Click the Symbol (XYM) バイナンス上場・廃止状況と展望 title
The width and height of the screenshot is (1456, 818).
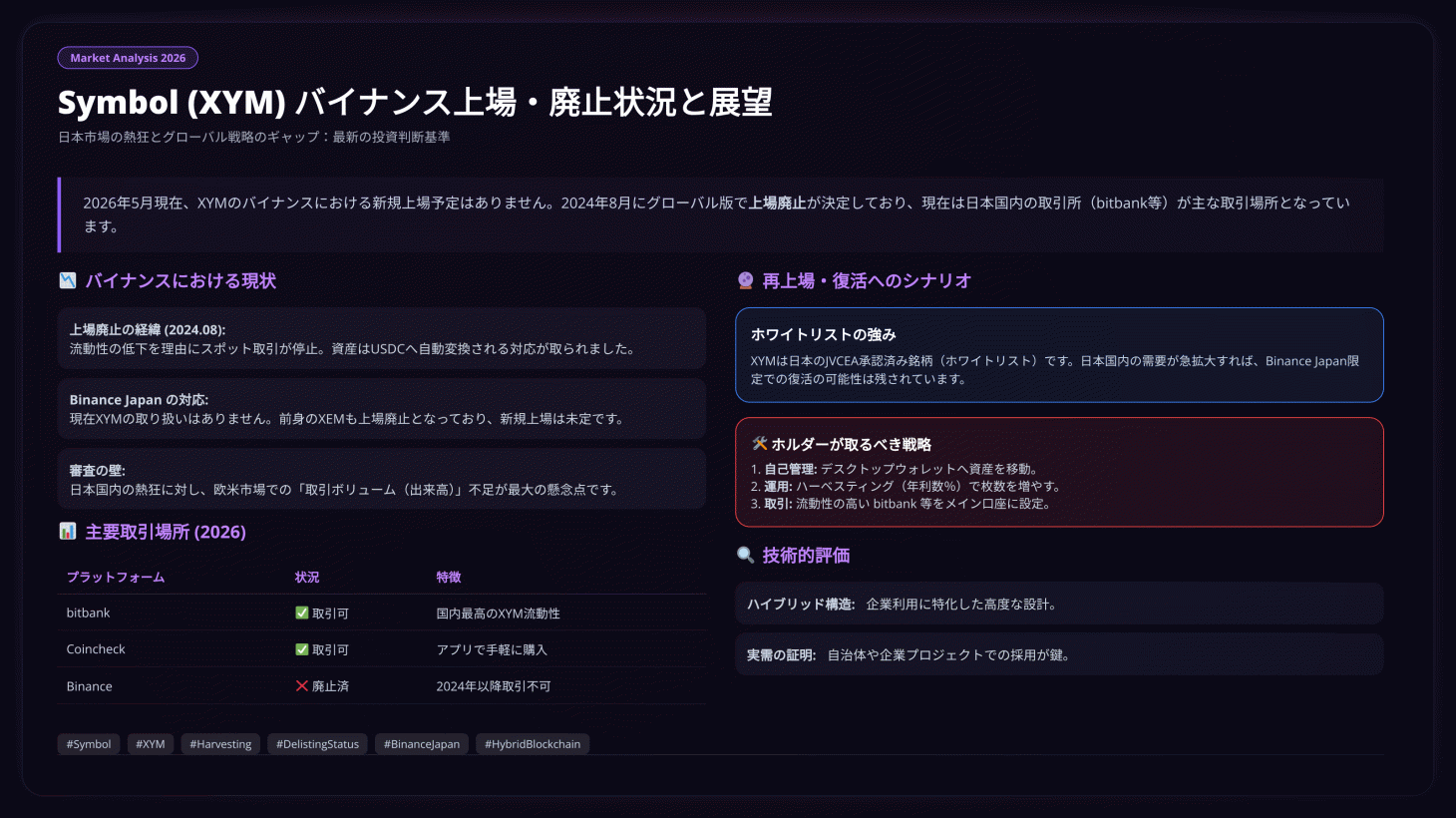[415, 102]
